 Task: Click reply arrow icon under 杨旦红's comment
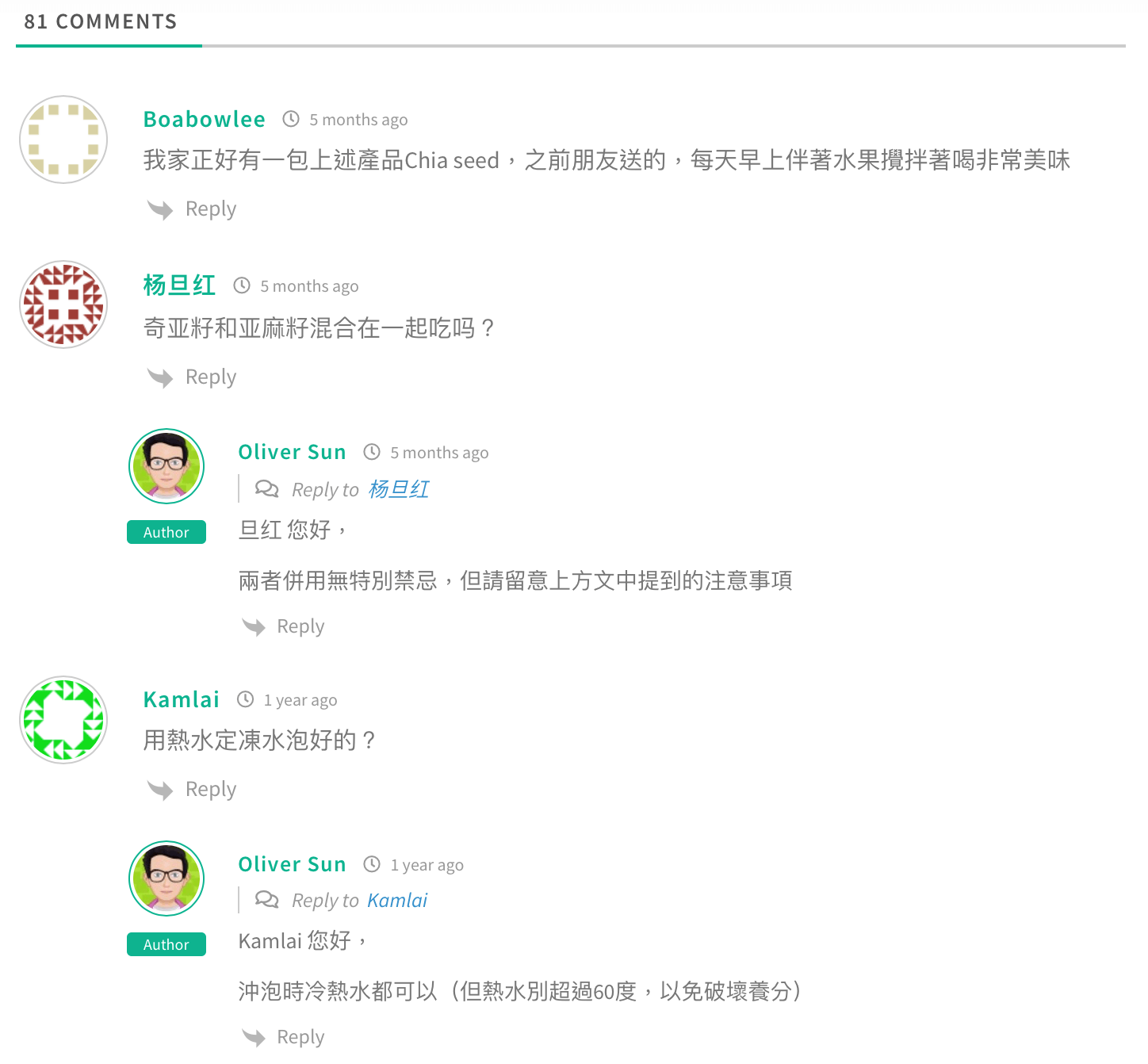coord(160,377)
